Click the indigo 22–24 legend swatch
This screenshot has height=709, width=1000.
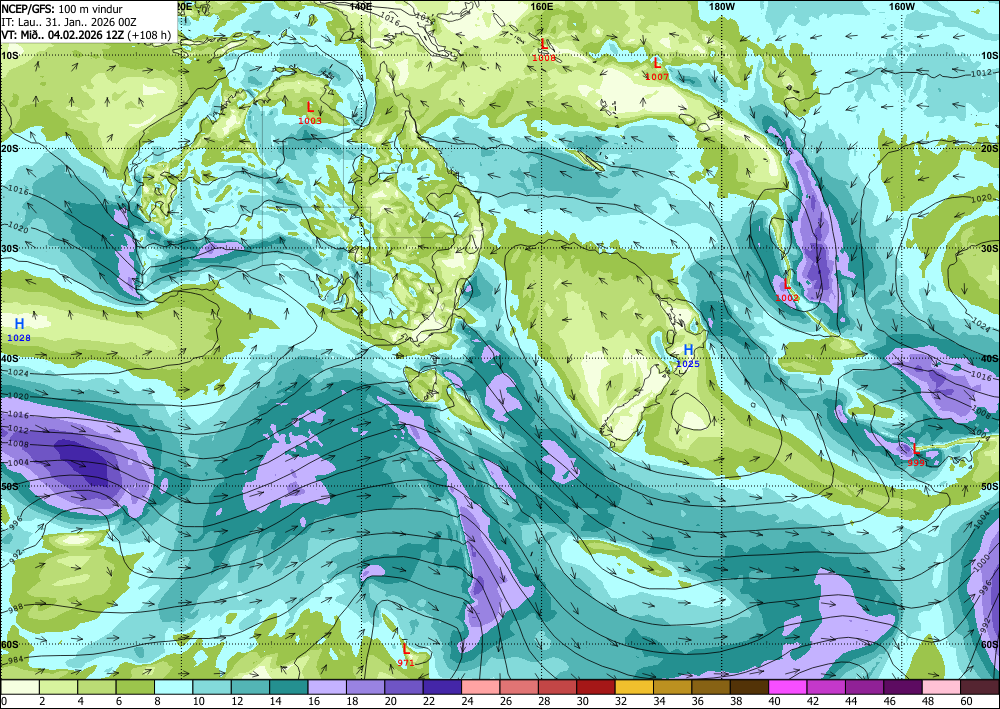[x=442, y=687]
